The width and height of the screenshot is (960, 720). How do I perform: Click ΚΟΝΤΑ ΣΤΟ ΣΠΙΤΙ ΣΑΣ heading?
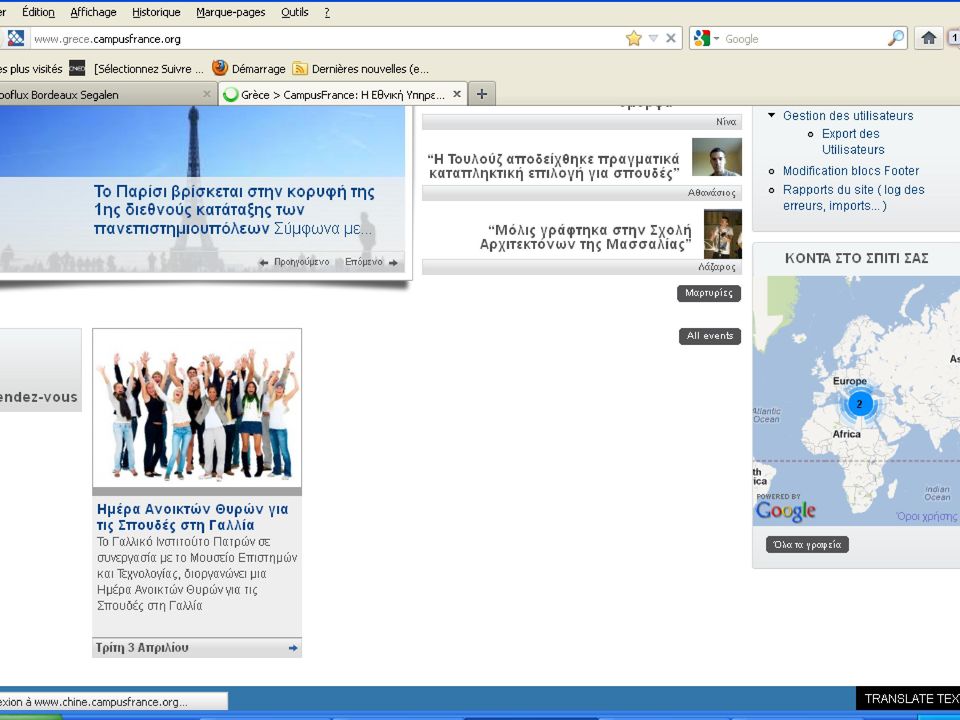tap(857, 258)
